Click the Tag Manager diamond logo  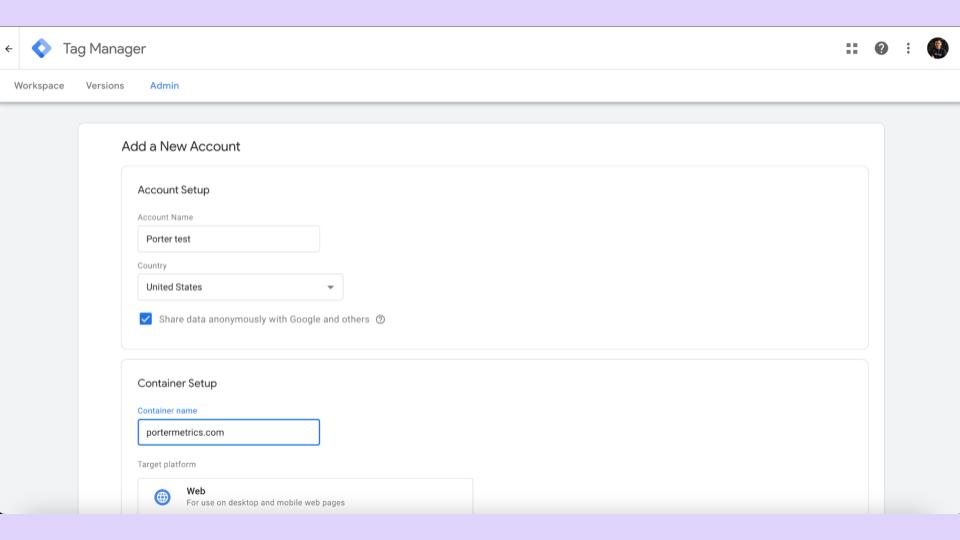tap(42, 48)
